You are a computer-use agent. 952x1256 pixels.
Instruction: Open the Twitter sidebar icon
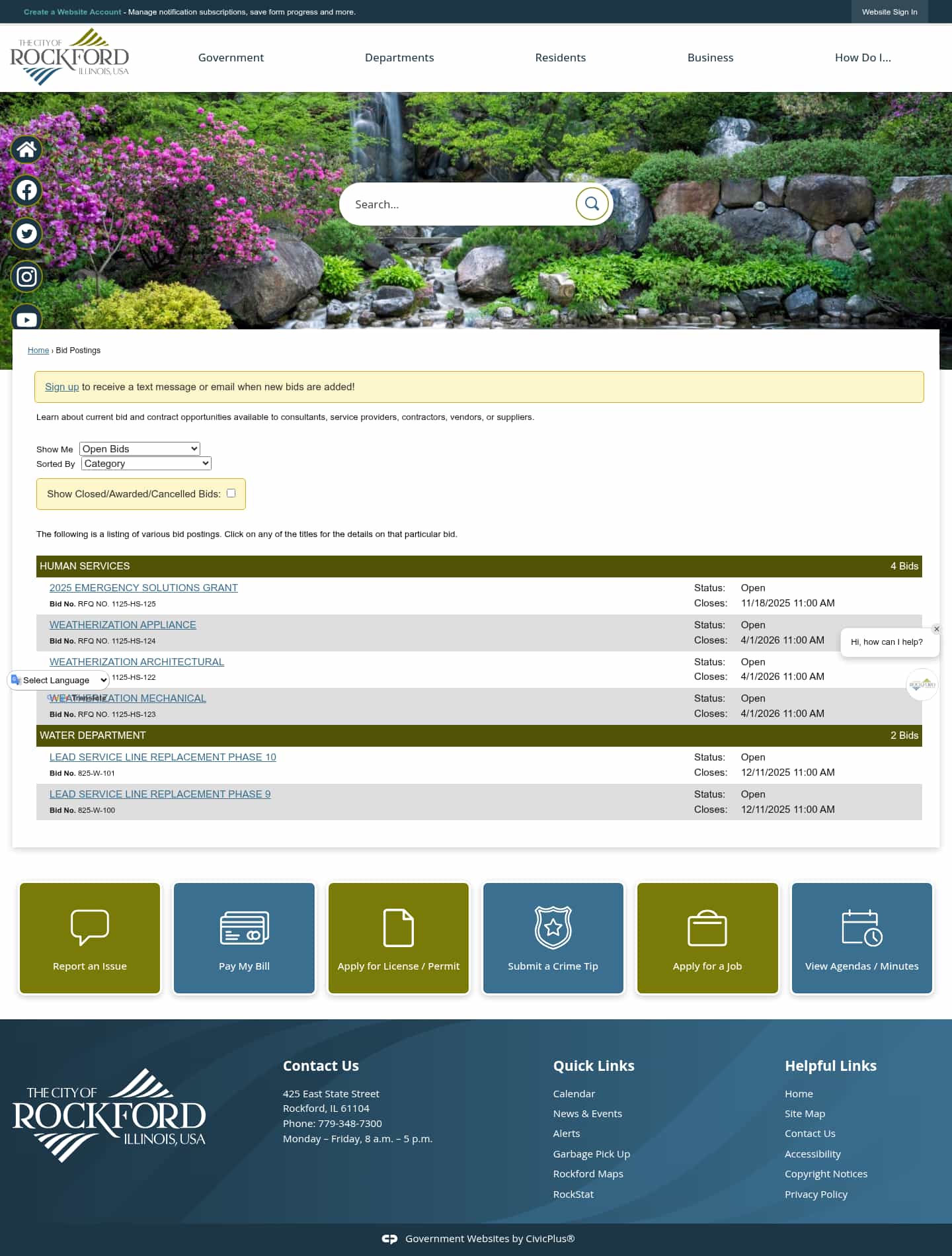(x=26, y=233)
